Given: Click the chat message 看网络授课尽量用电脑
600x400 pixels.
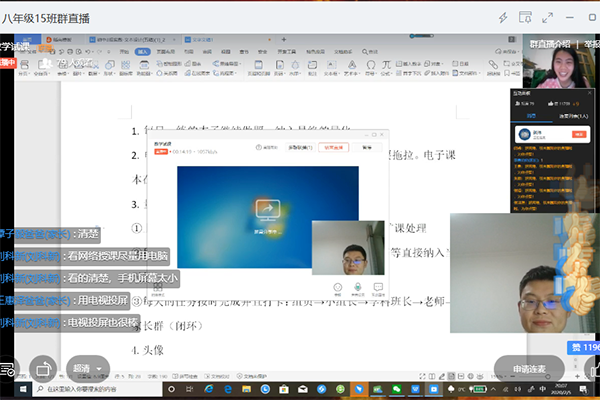Looking at the screenshot, I should (x=118, y=256).
